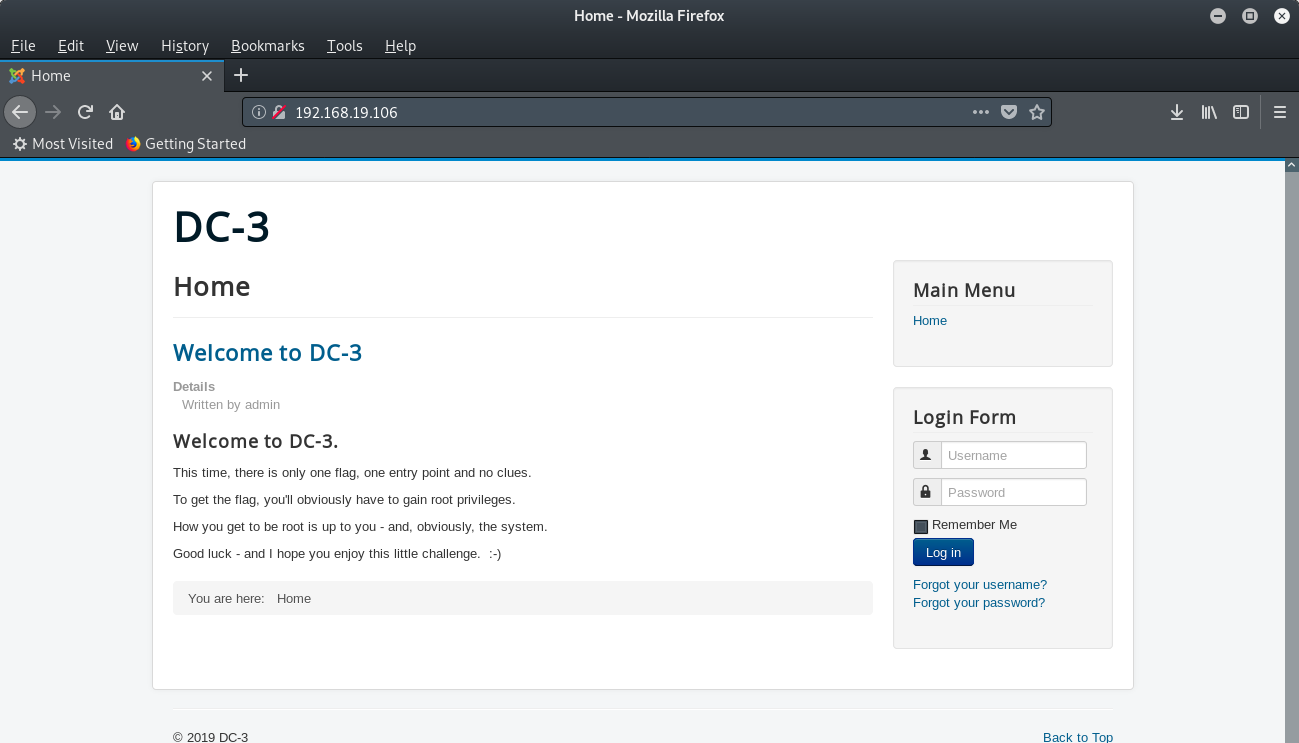Image resolution: width=1299 pixels, height=743 pixels.
Task: Click the Main Menu heading
Action: click(x=964, y=290)
